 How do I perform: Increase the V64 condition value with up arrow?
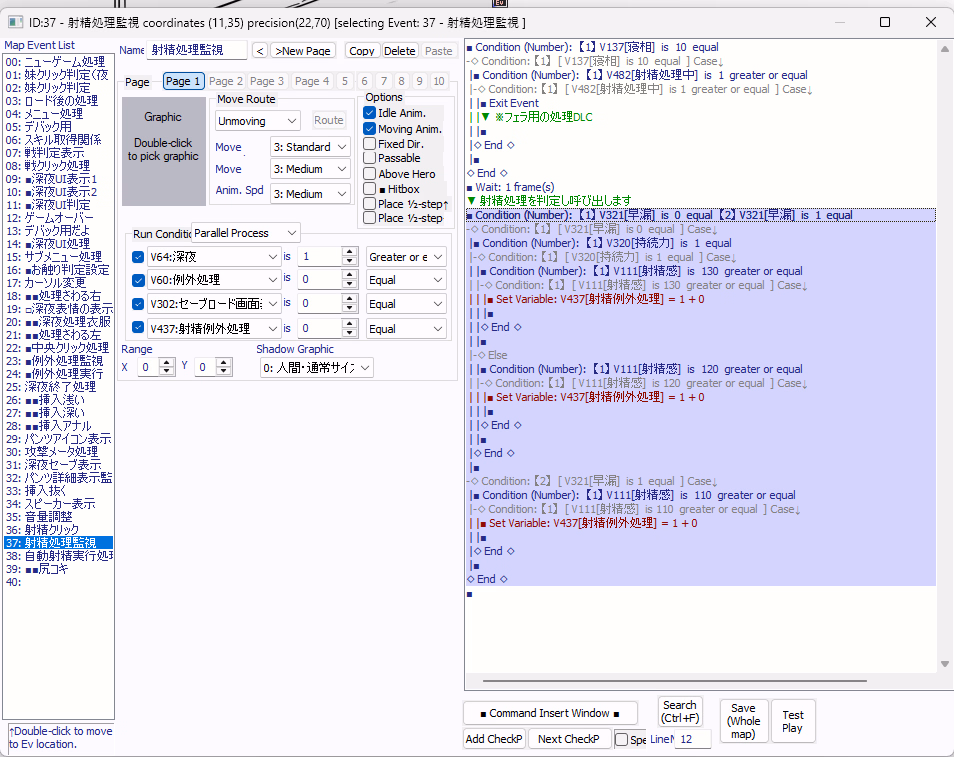[349, 252]
